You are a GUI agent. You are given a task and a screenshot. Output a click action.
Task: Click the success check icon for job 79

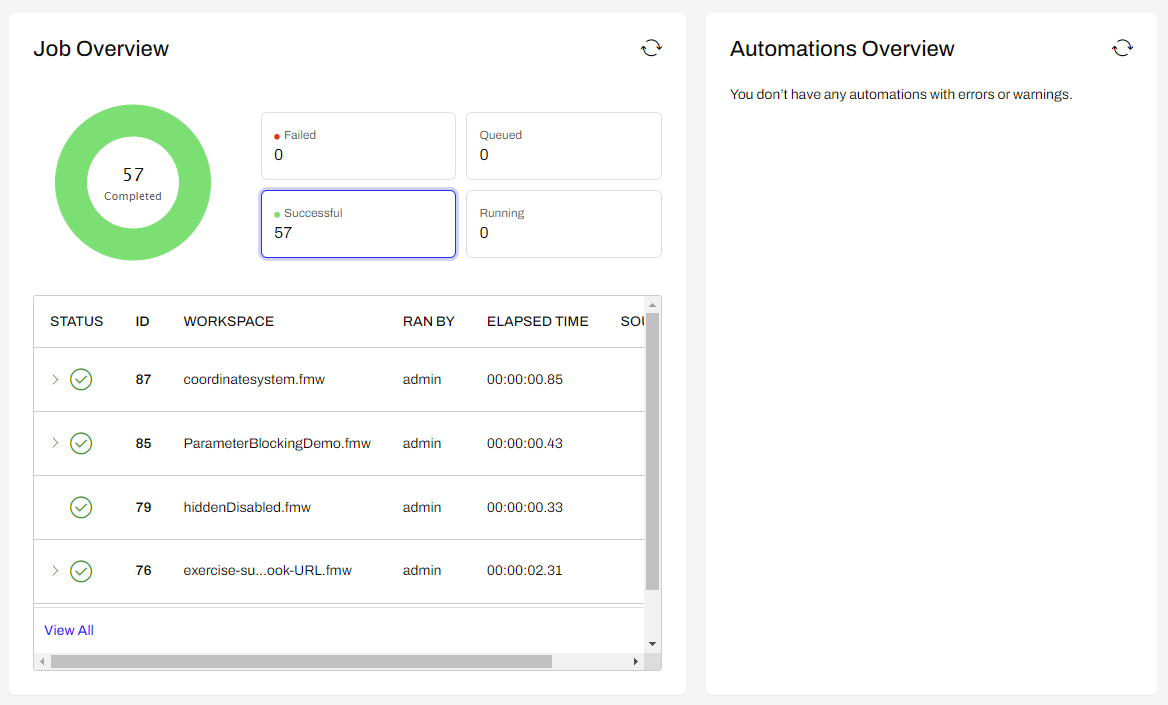81,507
